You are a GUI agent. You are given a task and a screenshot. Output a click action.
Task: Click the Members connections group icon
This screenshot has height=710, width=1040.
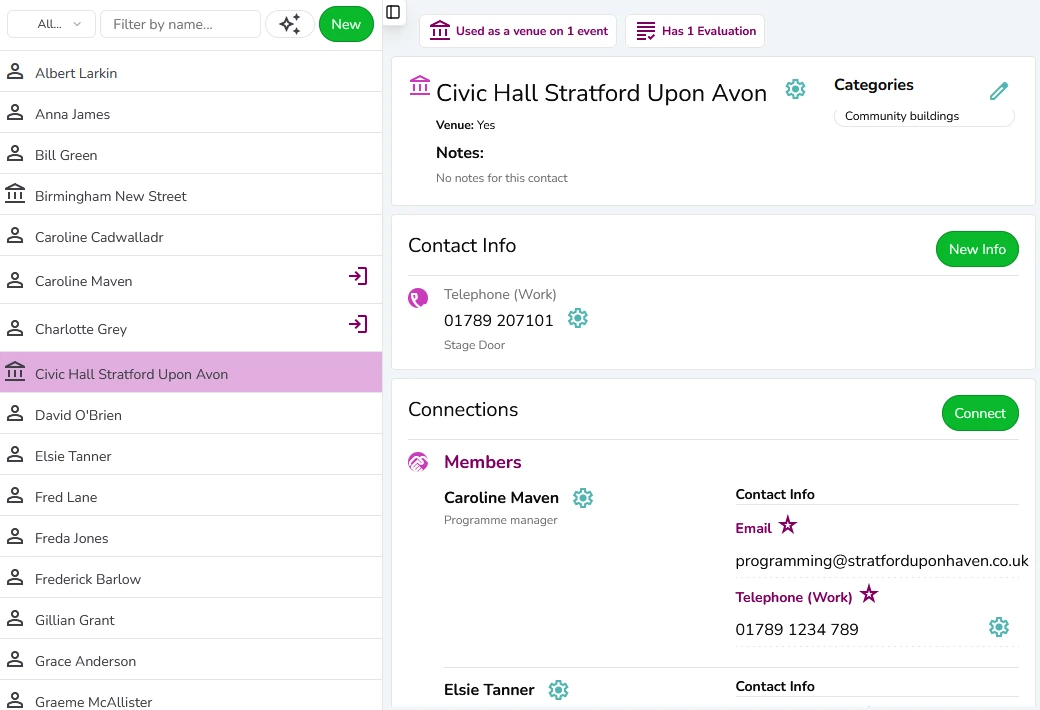pos(418,461)
